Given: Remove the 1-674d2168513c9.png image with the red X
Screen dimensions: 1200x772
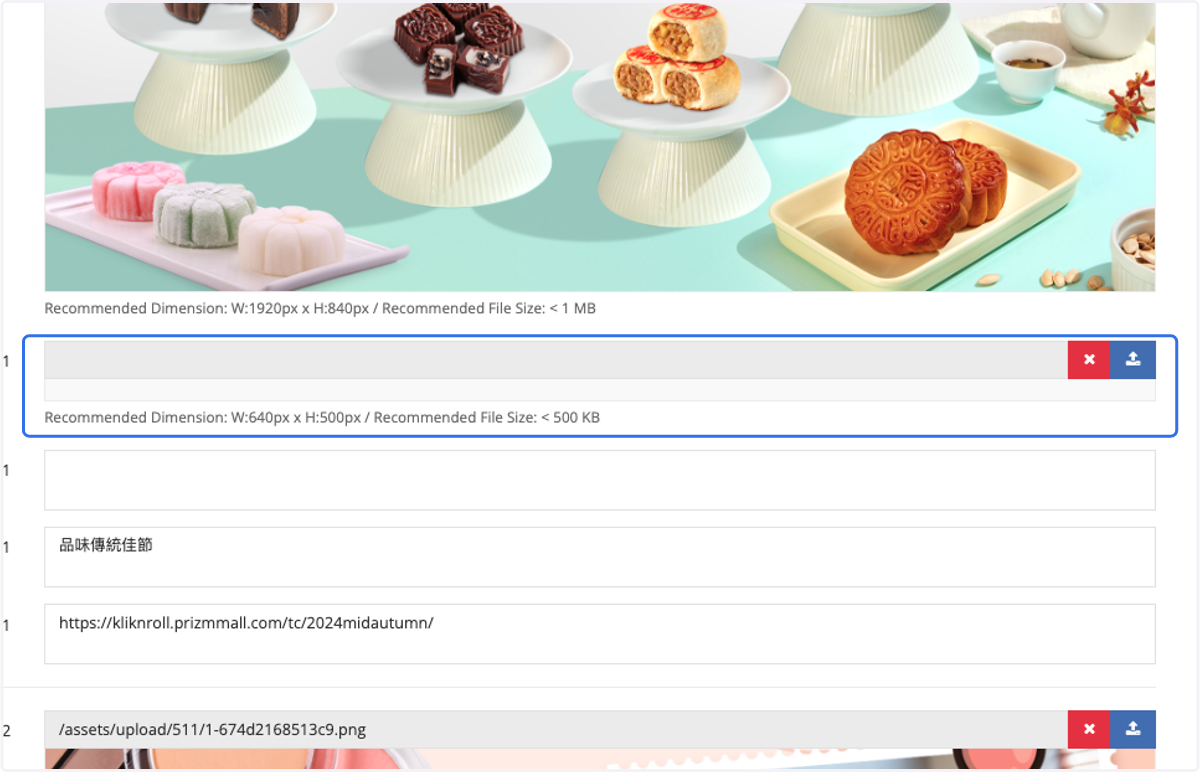Looking at the screenshot, I should click(1089, 730).
